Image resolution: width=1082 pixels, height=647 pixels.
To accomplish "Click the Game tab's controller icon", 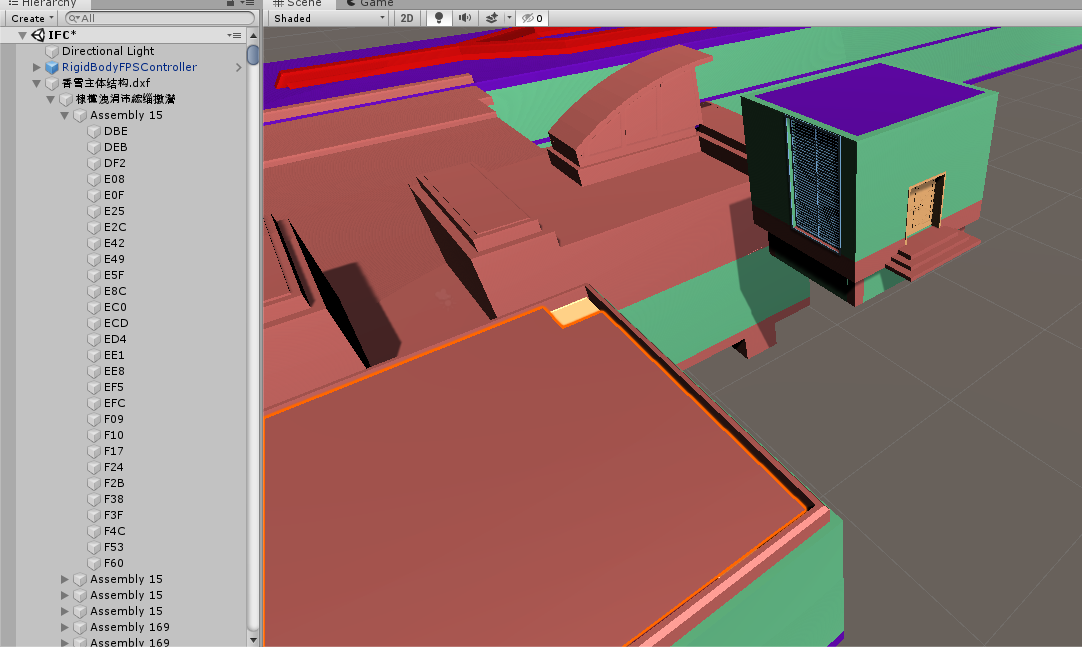I will [352, 3].
